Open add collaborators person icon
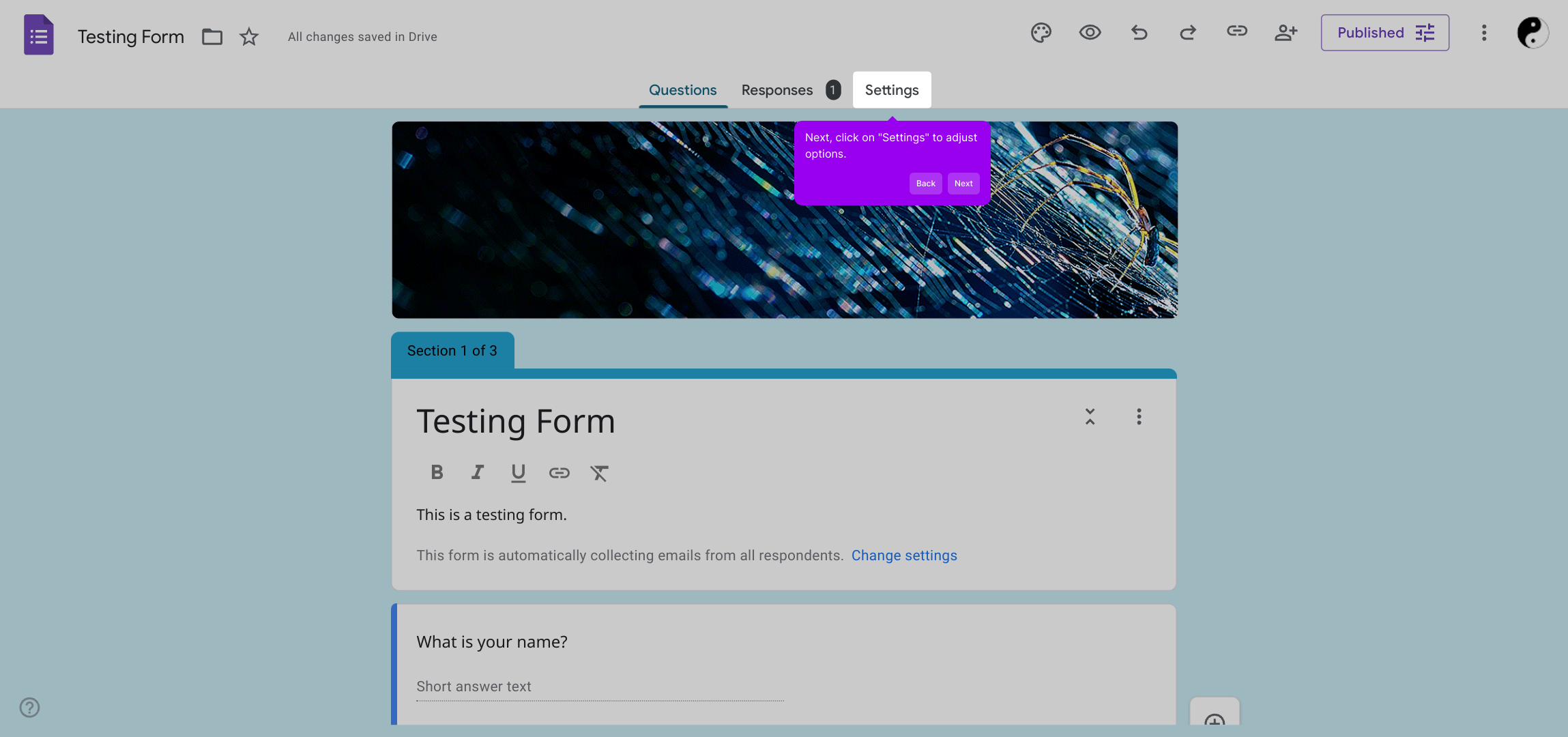Image resolution: width=1568 pixels, height=737 pixels. (x=1286, y=33)
